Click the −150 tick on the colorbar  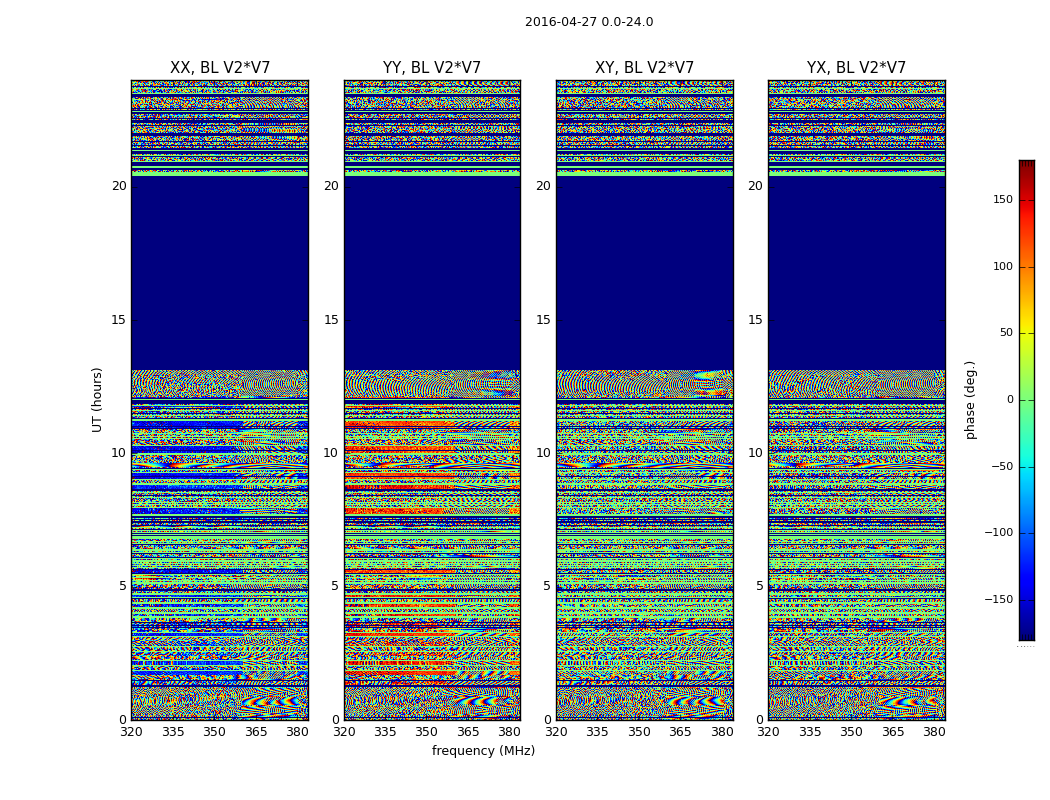(x=998, y=599)
